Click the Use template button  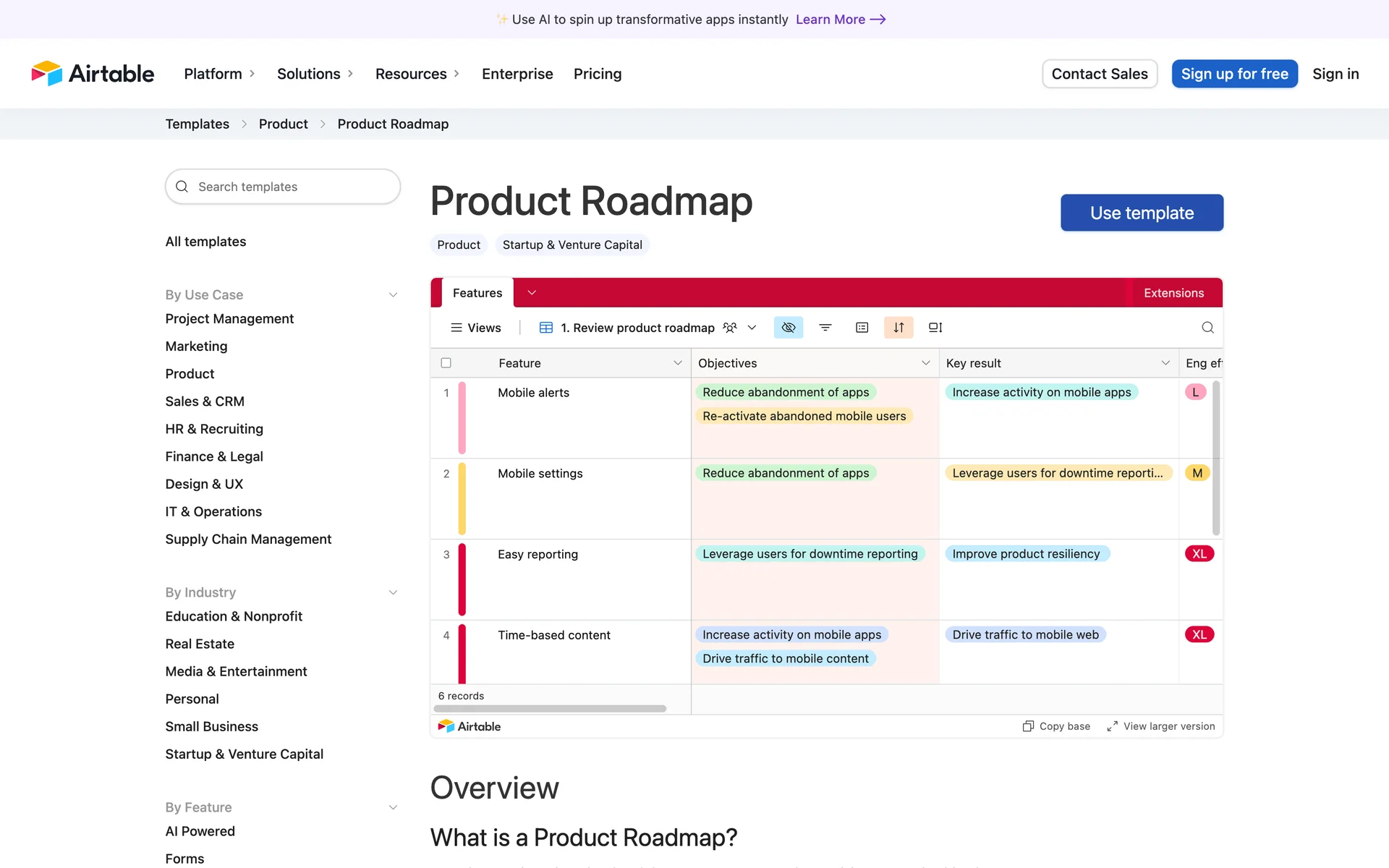click(x=1142, y=213)
